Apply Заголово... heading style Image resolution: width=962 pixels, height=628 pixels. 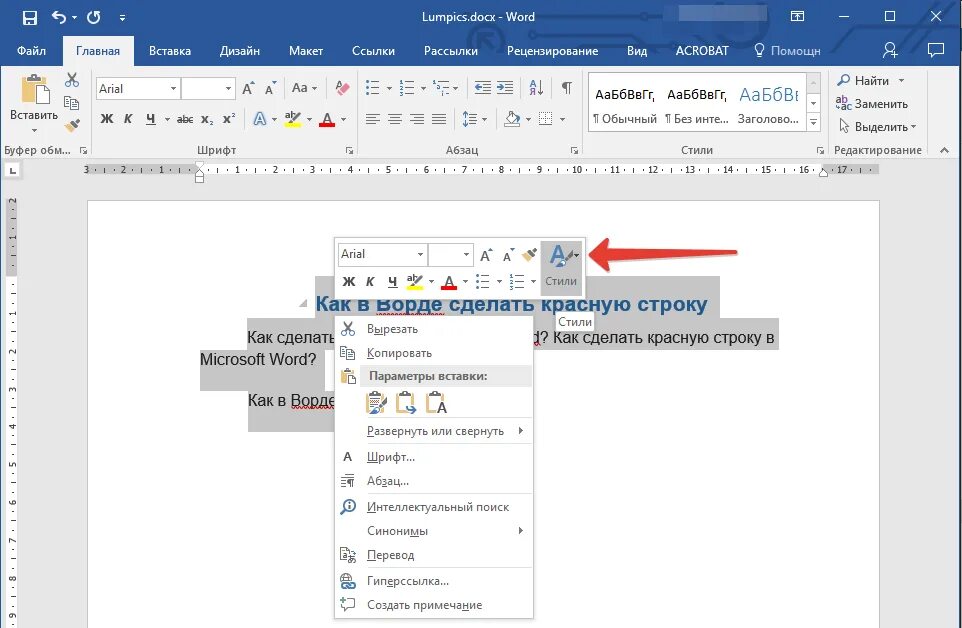click(768, 105)
